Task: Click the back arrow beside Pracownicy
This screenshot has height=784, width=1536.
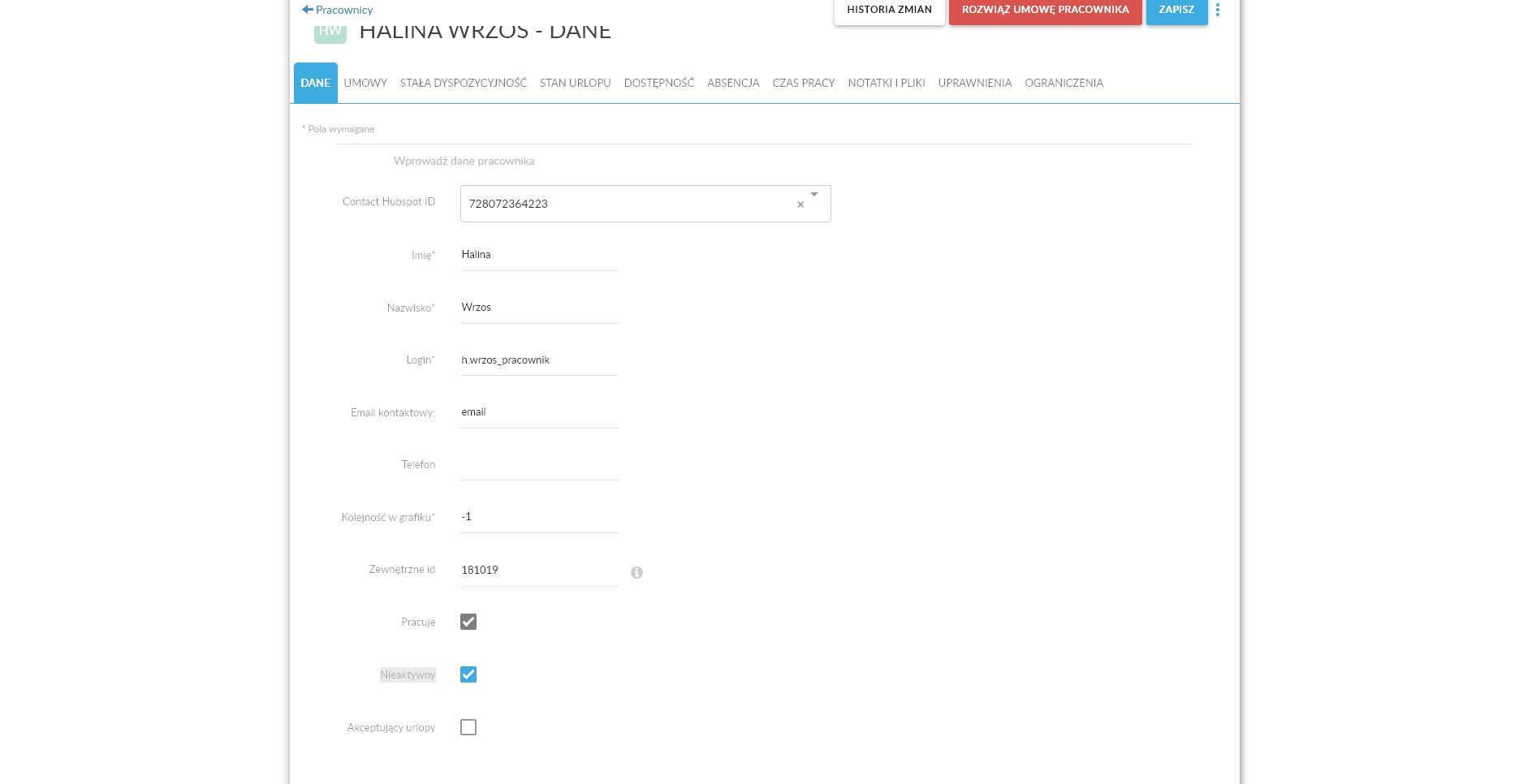Action: coord(308,10)
